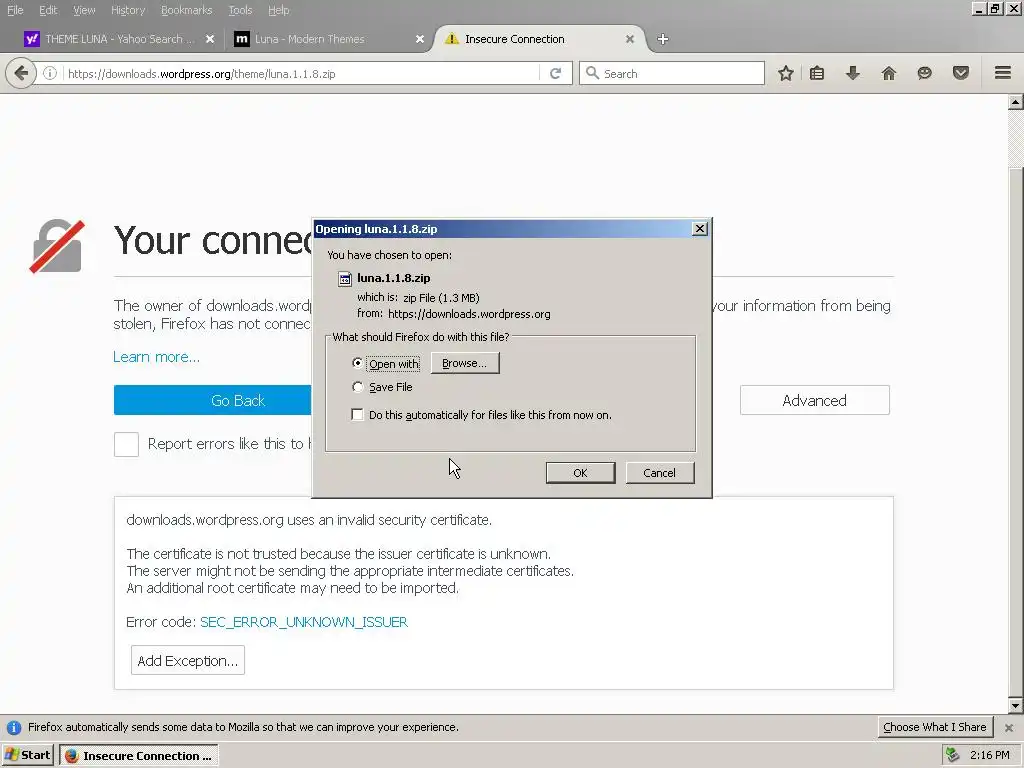Show bookmarks list icon in toolbar
The height and width of the screenshot is (768, 1024).
pos(817,73)
